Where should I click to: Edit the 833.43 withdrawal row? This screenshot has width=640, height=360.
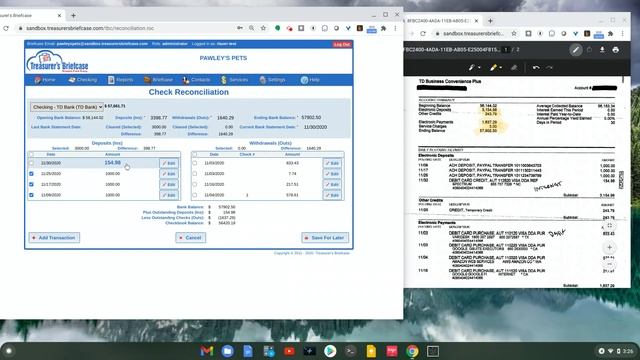332,163
